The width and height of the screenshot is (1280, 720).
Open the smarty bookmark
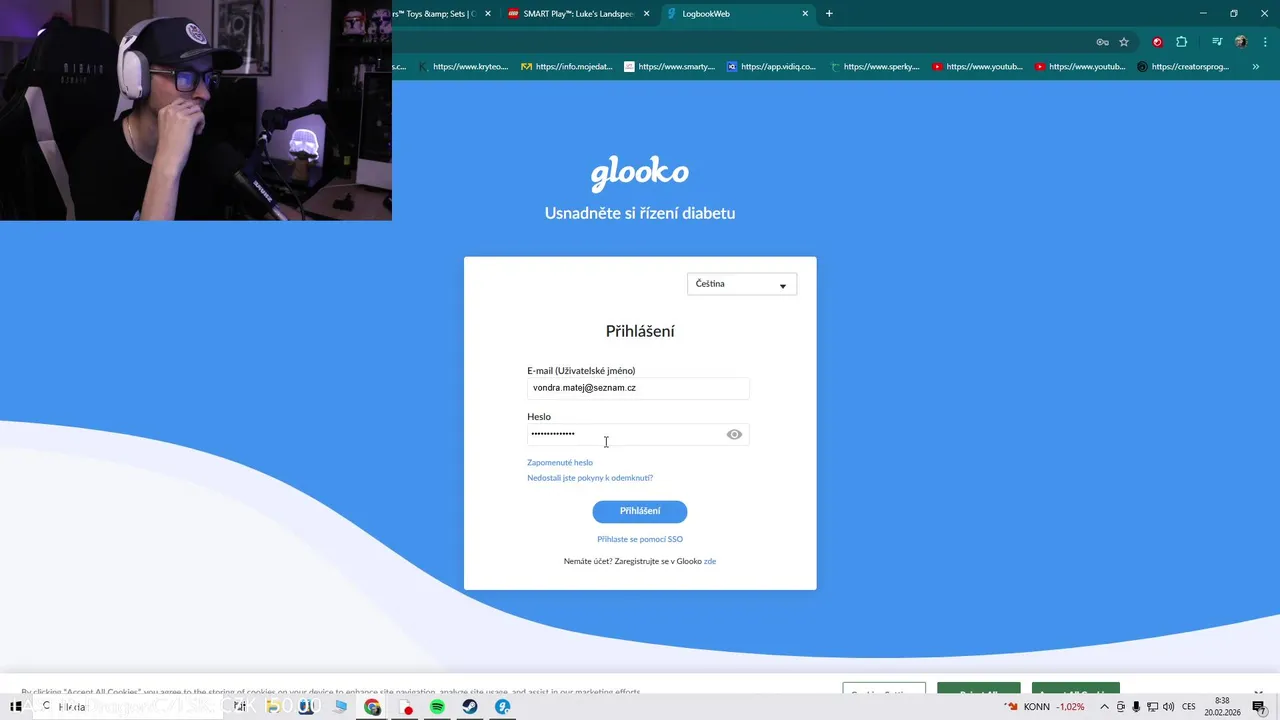[669, 67]
